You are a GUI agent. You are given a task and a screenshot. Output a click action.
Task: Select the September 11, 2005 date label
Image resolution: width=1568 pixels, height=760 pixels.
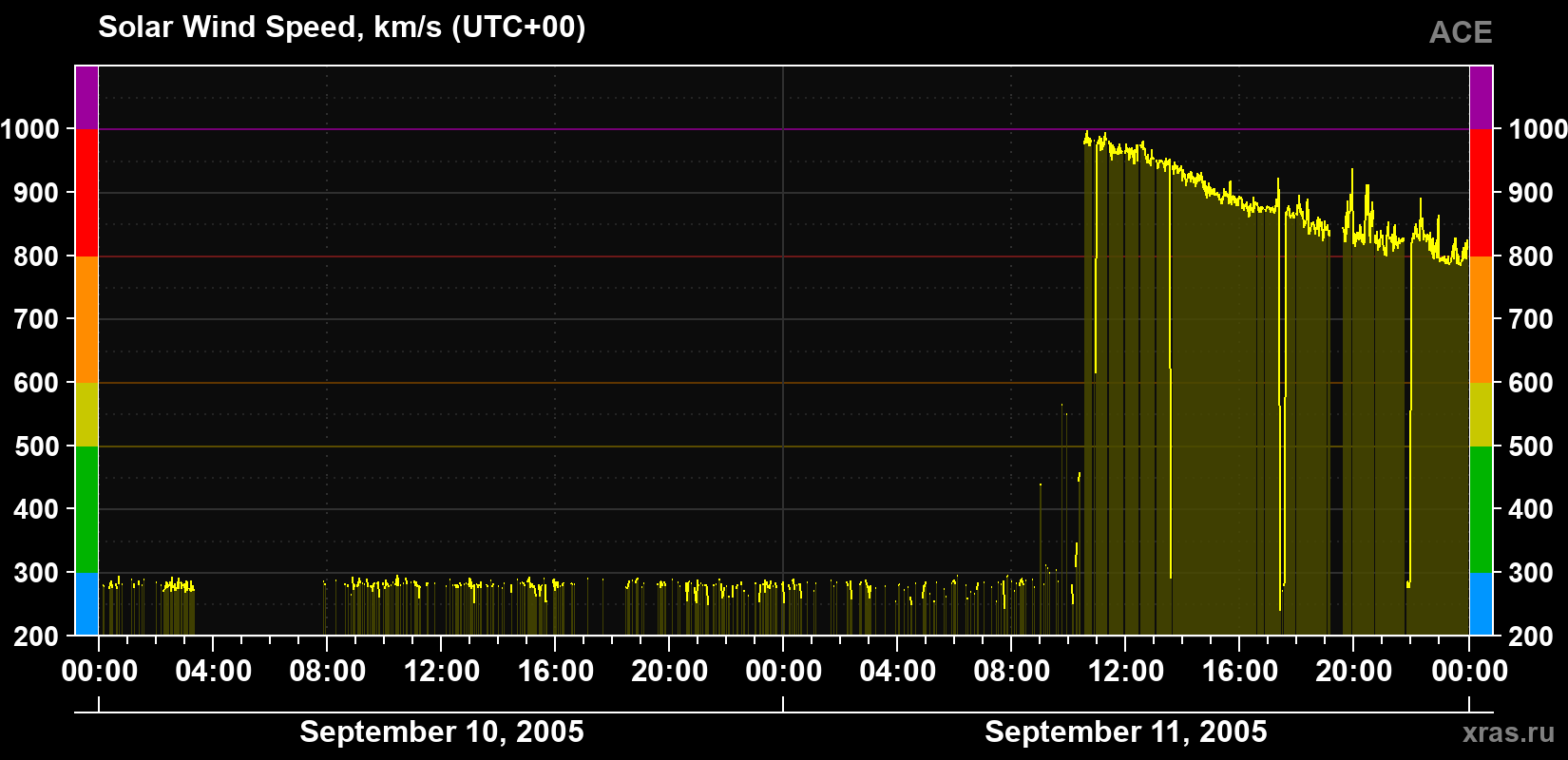click(x=1126, y=731)
